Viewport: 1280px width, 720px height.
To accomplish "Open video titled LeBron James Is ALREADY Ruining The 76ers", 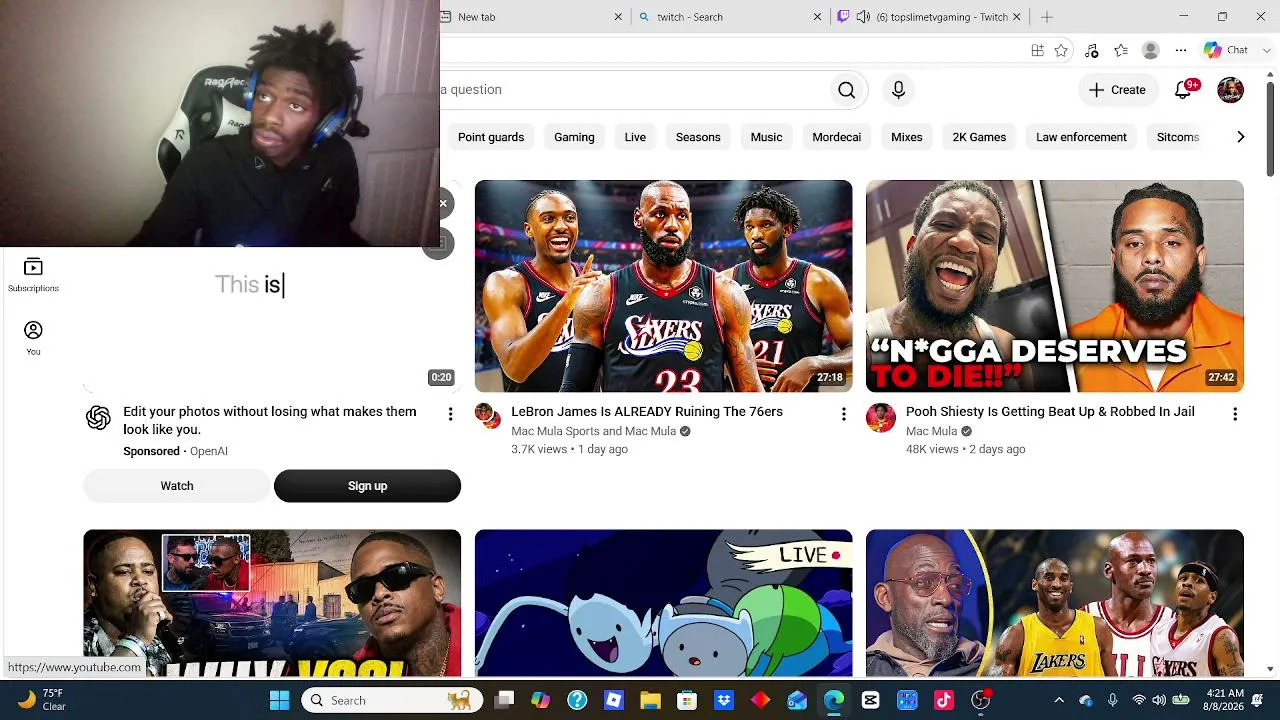I will click(x=647, y=412).
